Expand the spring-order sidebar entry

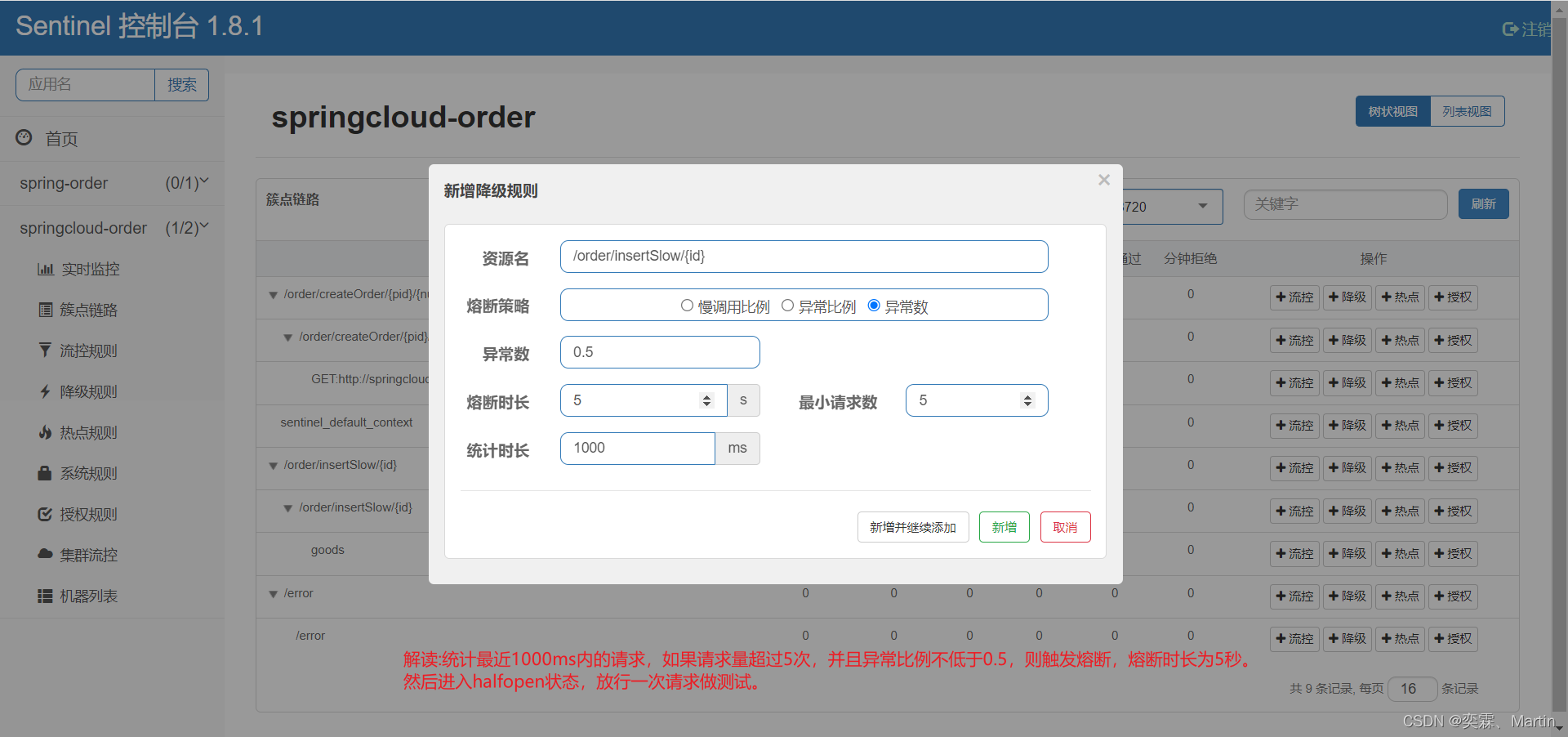coord(204,181)
